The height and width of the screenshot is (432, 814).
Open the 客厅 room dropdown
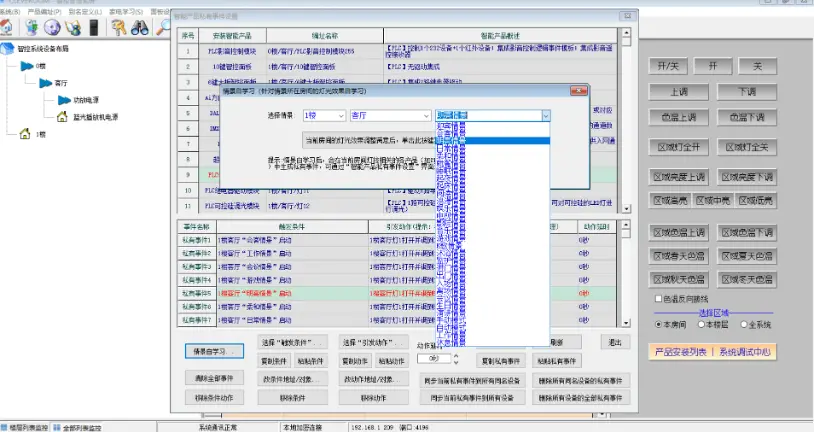tap(427, 116)
